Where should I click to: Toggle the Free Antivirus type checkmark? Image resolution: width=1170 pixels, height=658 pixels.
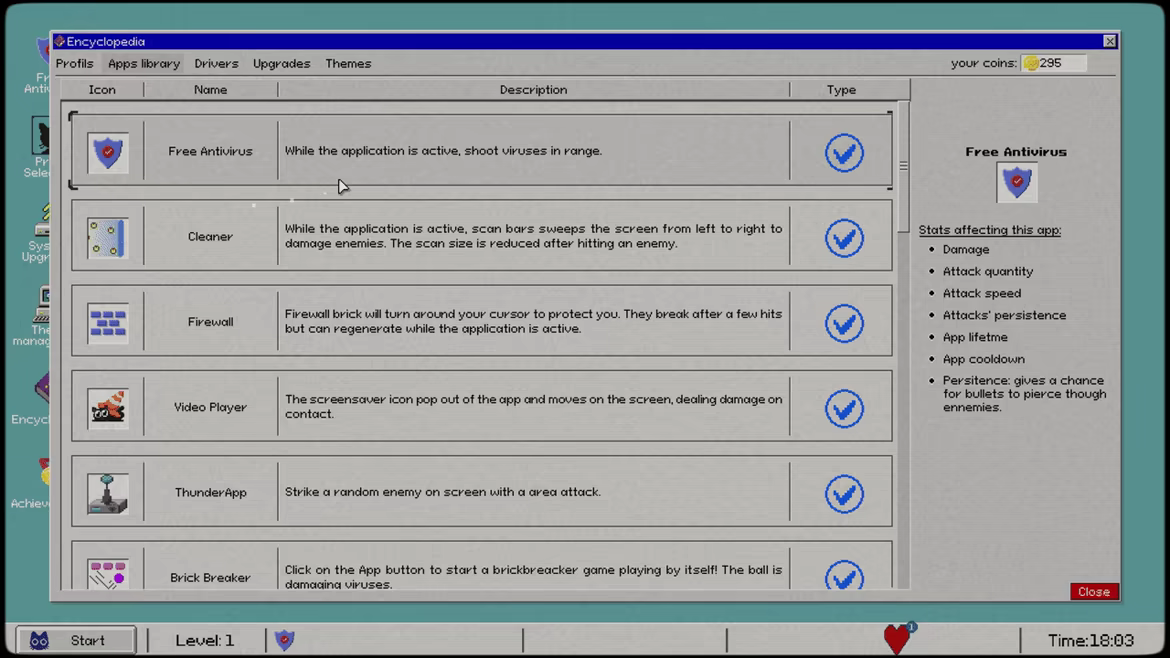(844, 153)
